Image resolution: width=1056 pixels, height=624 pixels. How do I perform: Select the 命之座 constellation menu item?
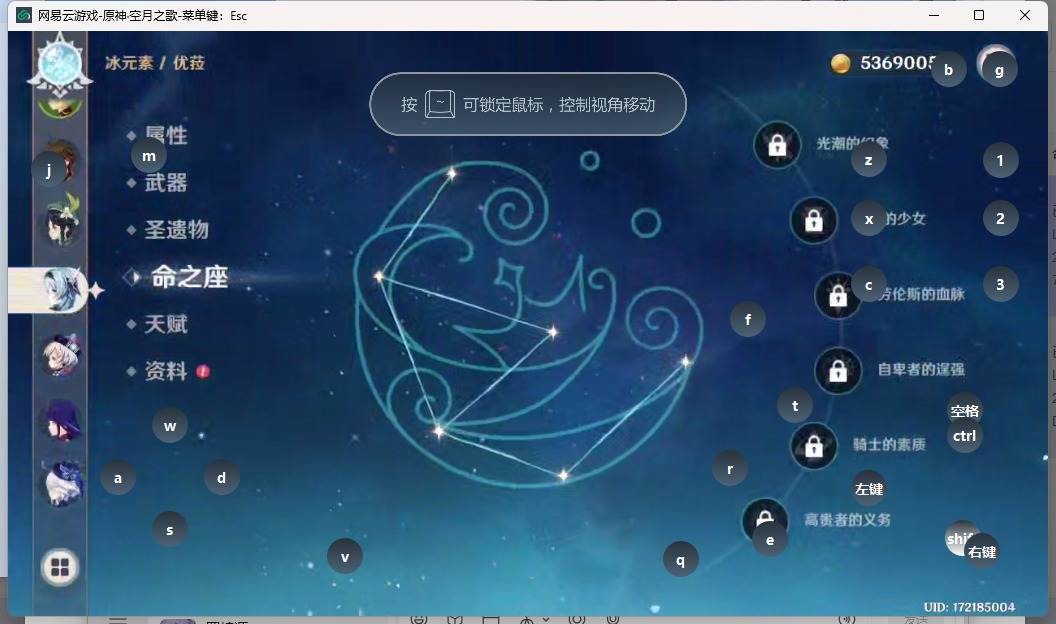(189, 277)
